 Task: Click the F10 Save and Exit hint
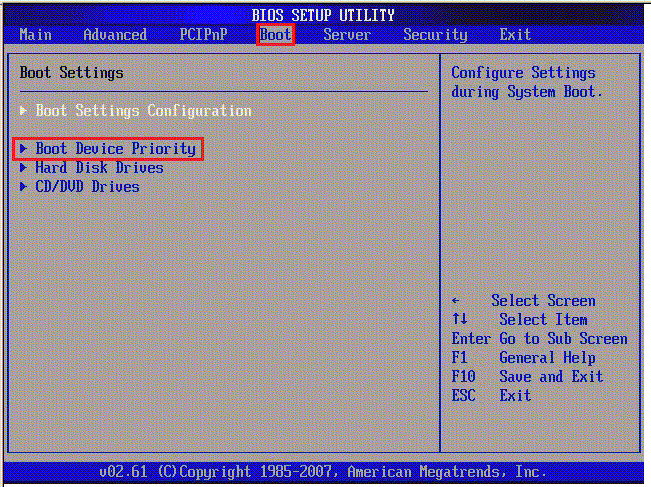point(527,377)
